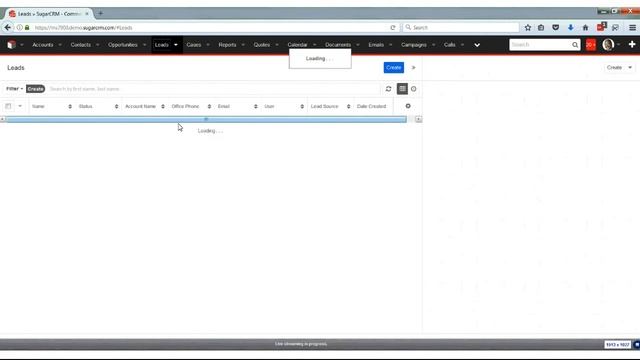Viewport: 640px width, 360px height.
Task: Go to the browser home page icon
Action: click(585, 27)
